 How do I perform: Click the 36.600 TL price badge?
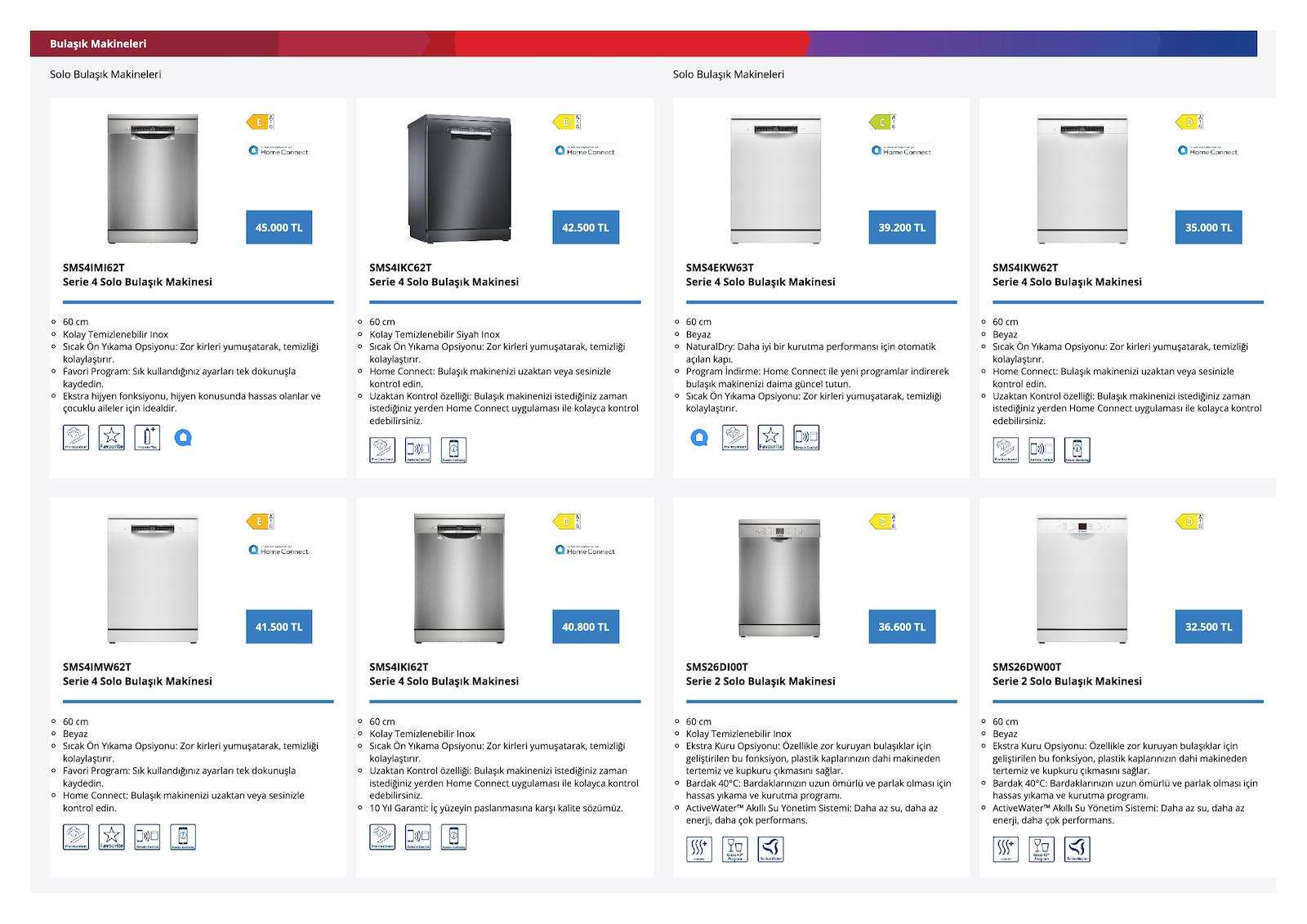pos(902,627)
